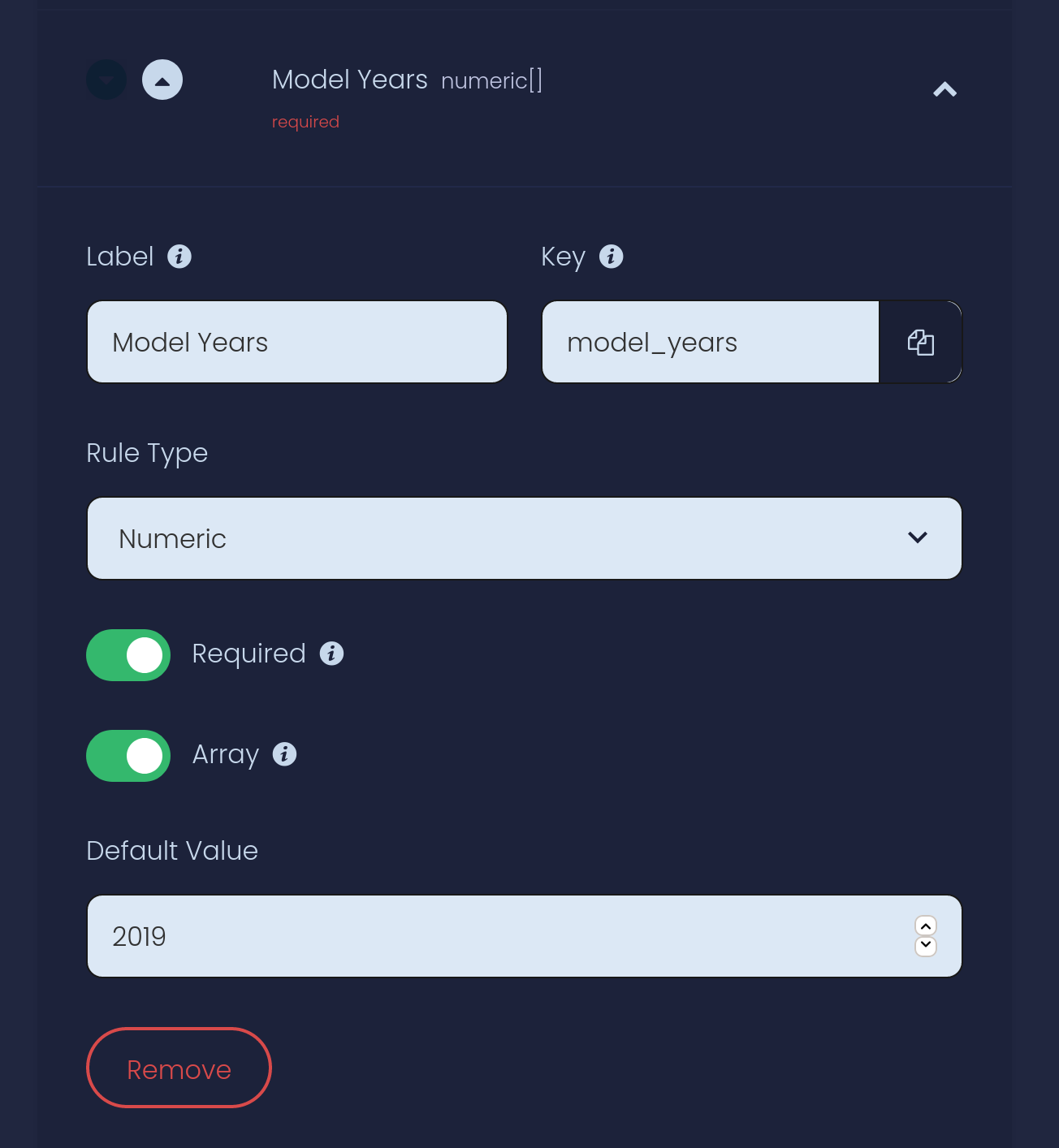View the Array field's info tooltip
This screenshot has height=1148, width=1059.
pyautogui.click(x=284, y=754)
